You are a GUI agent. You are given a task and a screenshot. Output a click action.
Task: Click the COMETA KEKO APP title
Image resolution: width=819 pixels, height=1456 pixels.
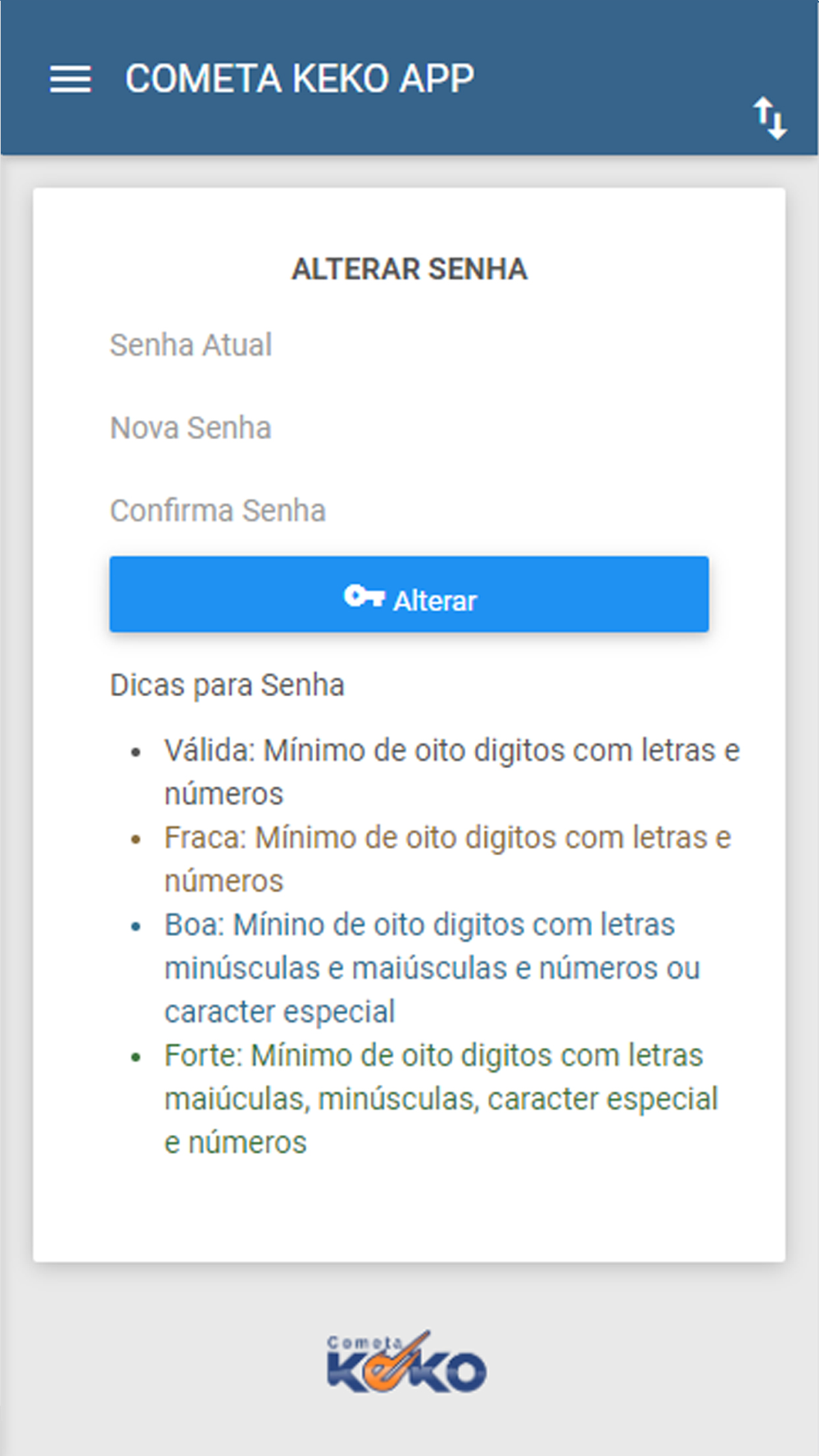[300, 79]
